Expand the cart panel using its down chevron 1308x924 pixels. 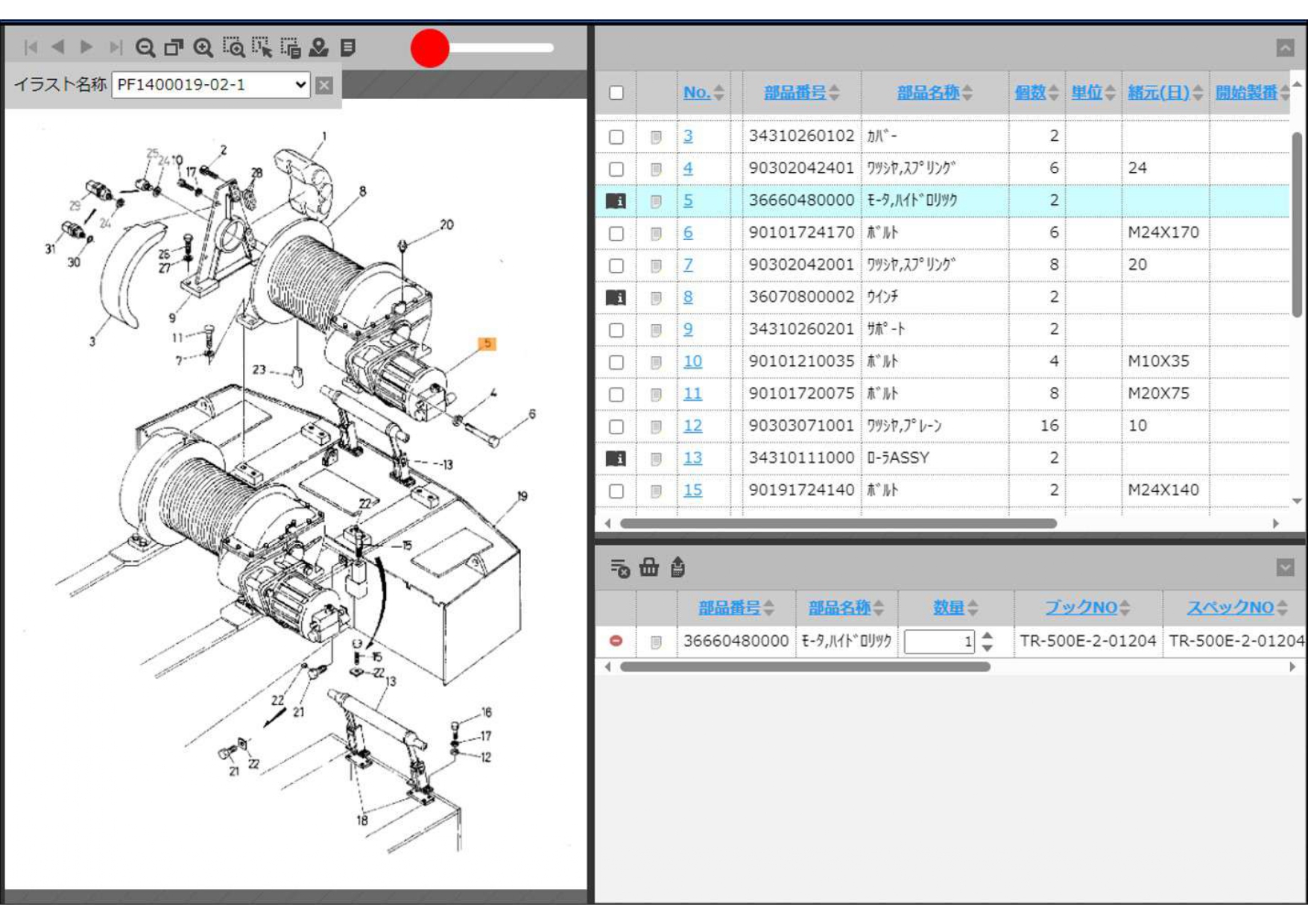click(x=1286, y=568)
